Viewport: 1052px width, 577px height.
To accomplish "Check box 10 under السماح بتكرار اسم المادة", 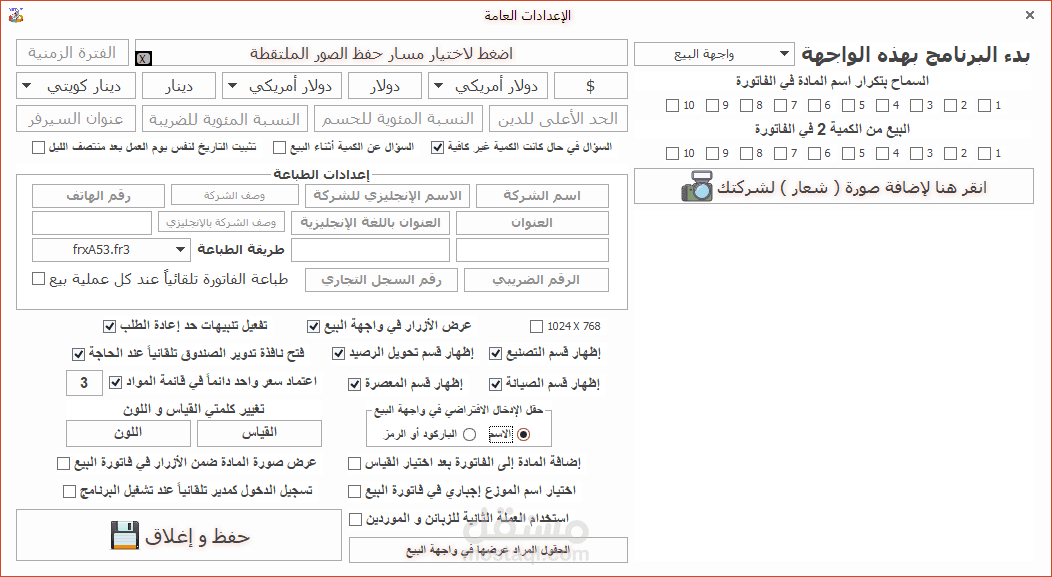I will pyautogui.click(x=672, y=105).
